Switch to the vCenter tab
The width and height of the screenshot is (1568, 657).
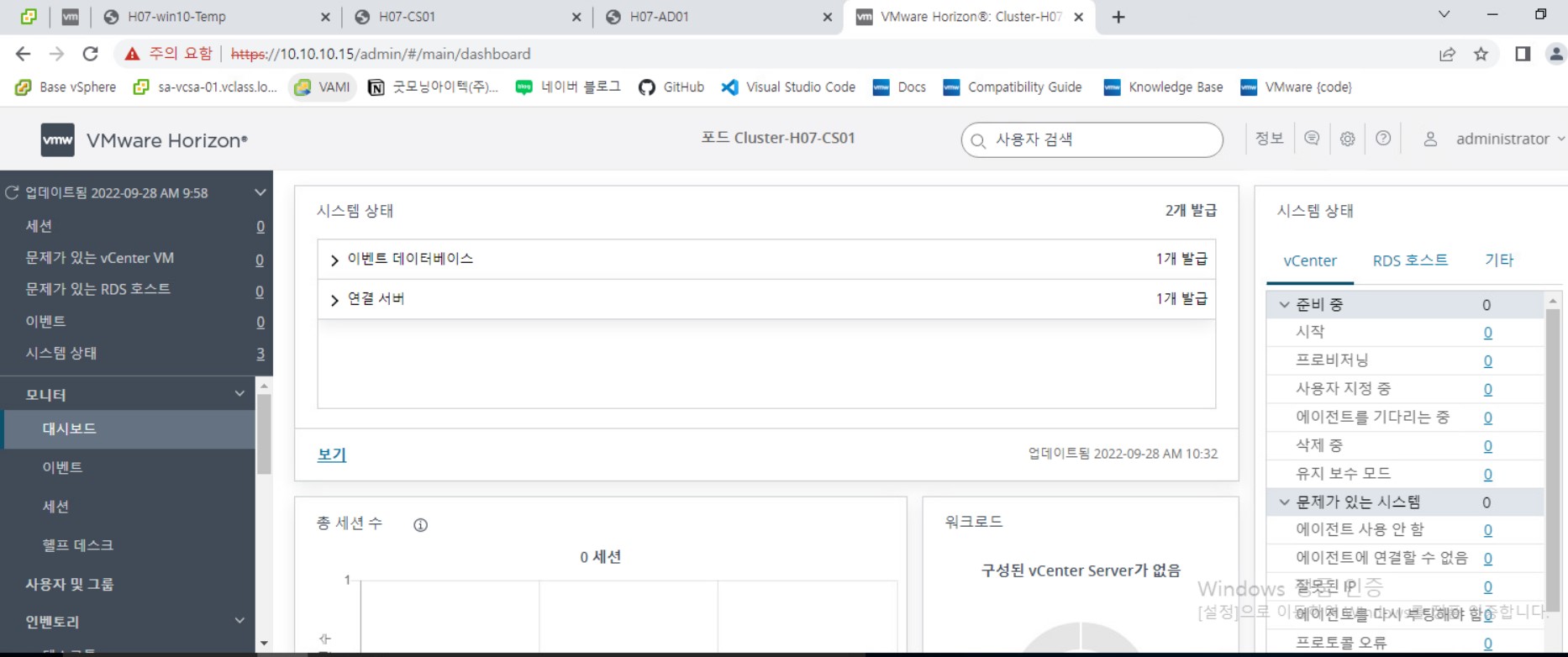(x=1309, y=260)
